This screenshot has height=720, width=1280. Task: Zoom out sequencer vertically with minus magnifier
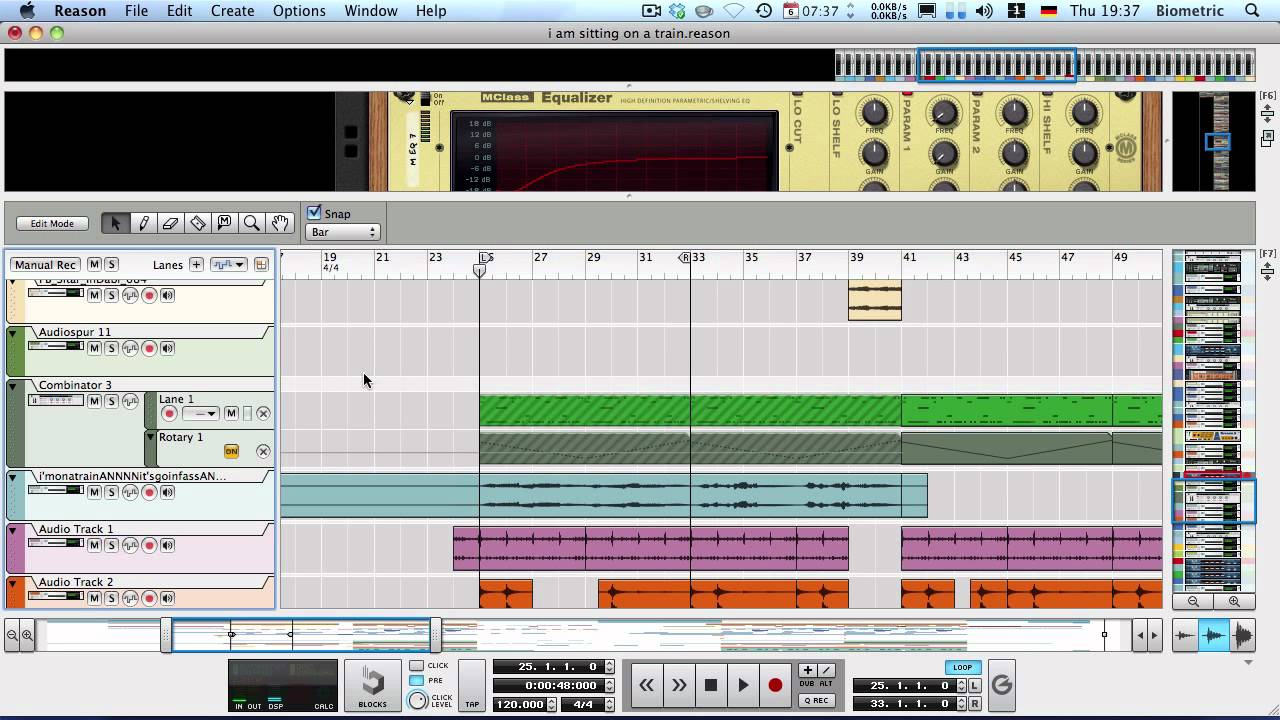[x=1193, y=601]
